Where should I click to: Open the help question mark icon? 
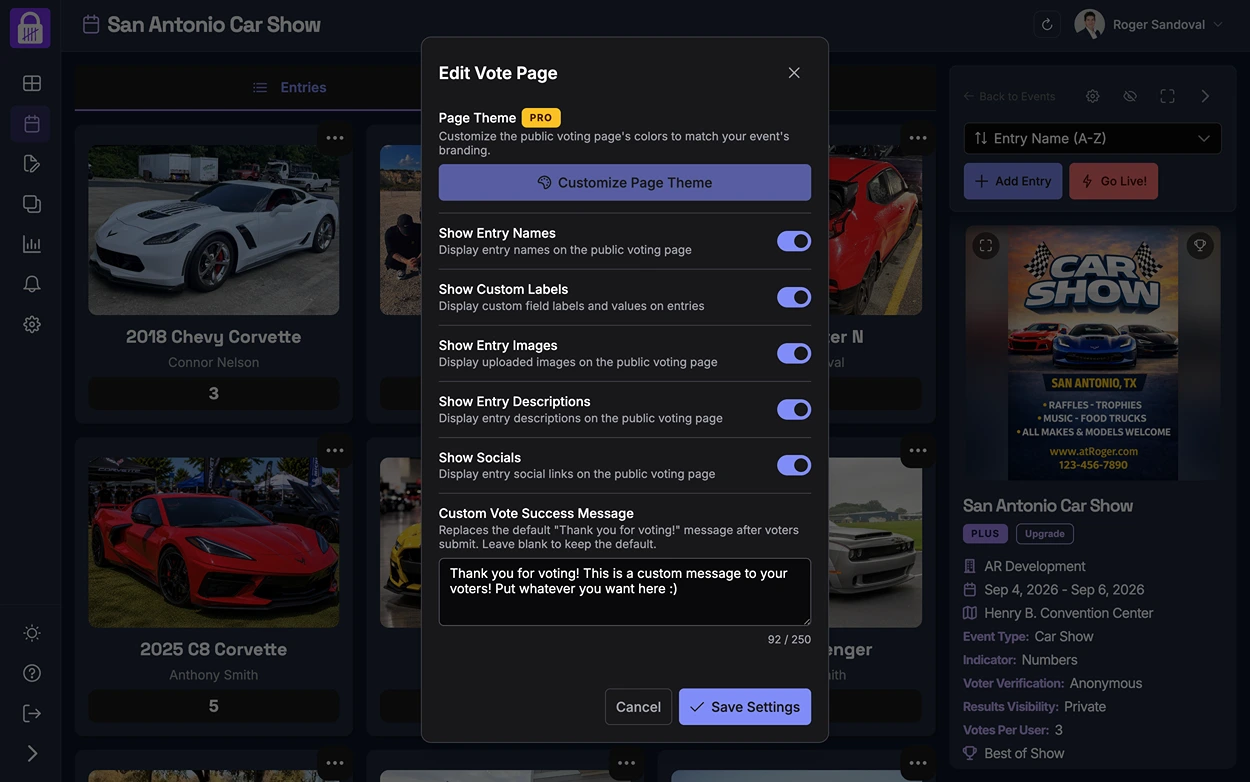pos(32,673)
